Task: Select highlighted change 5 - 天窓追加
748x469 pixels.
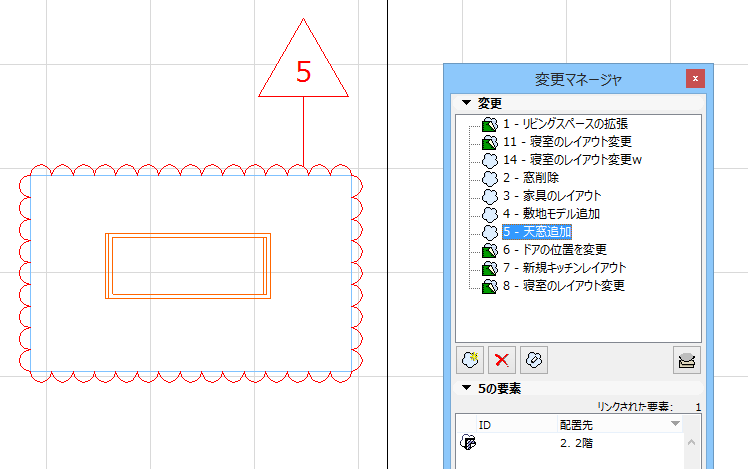Action: [x=537, y=232]
